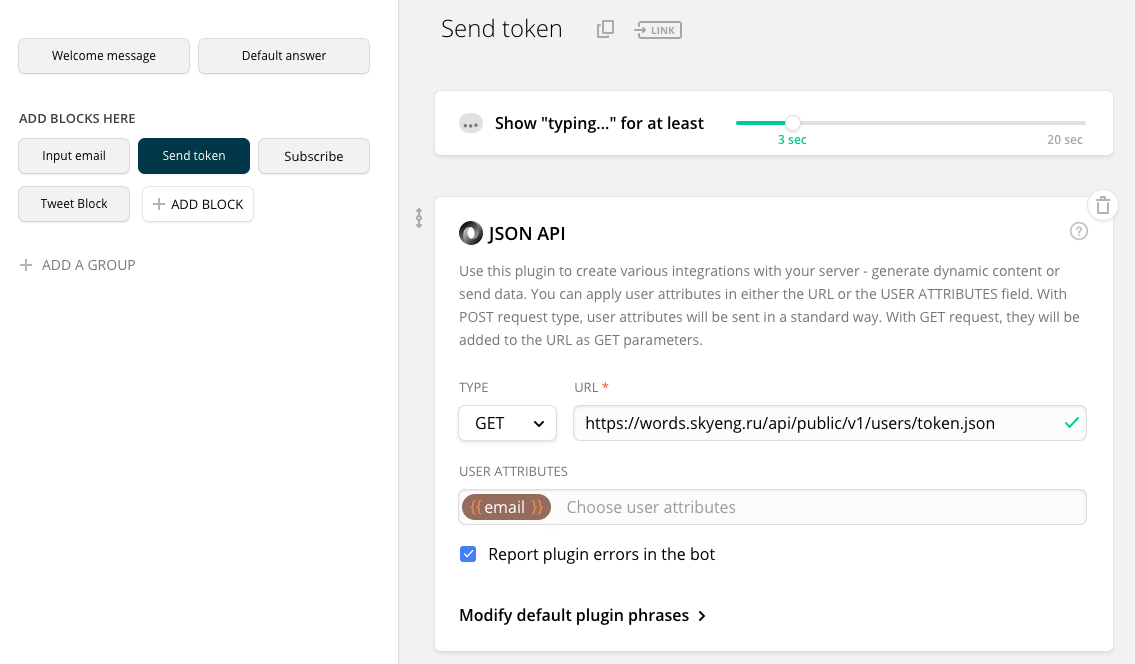Open JSON API help question mark icon

(x=1078, y=232)
